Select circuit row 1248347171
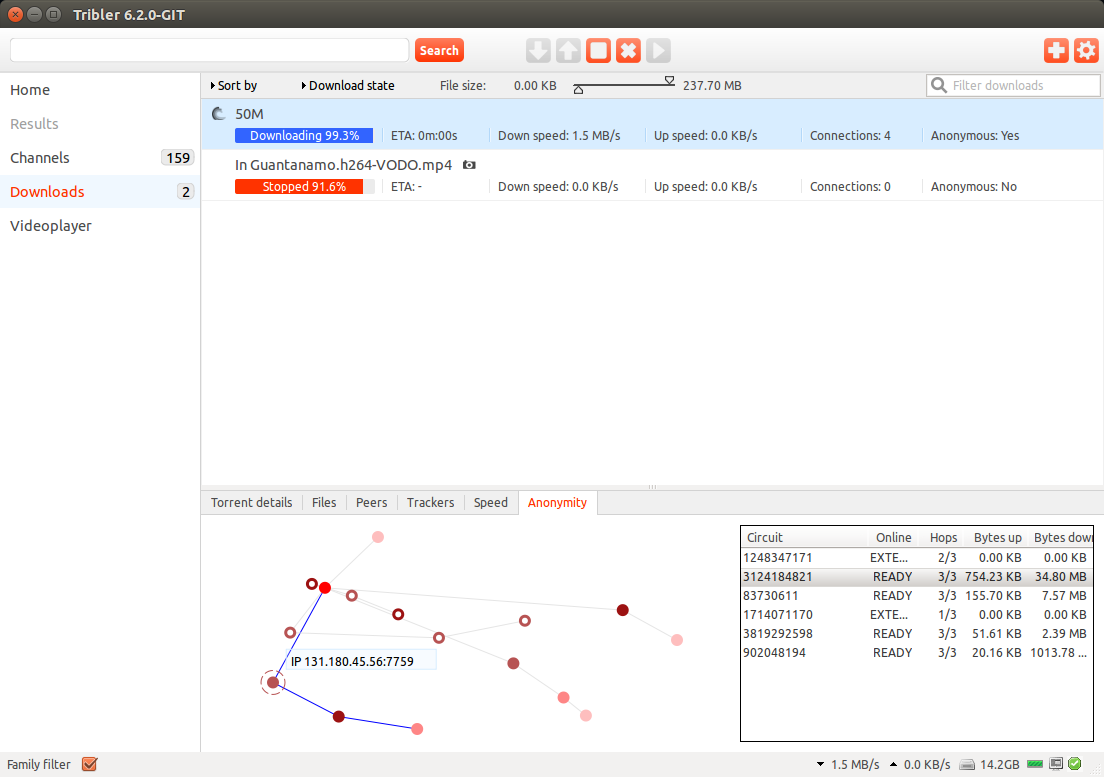 [917, 557]
